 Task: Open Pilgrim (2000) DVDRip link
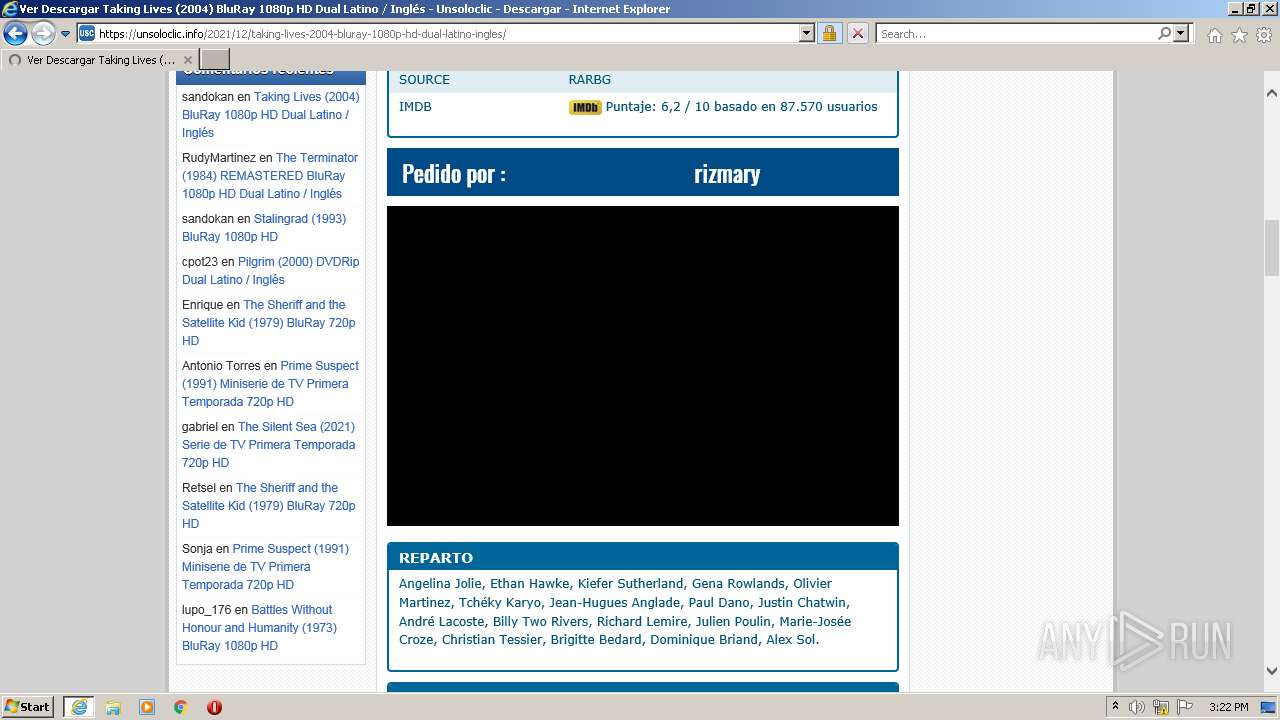pos(270,271)
